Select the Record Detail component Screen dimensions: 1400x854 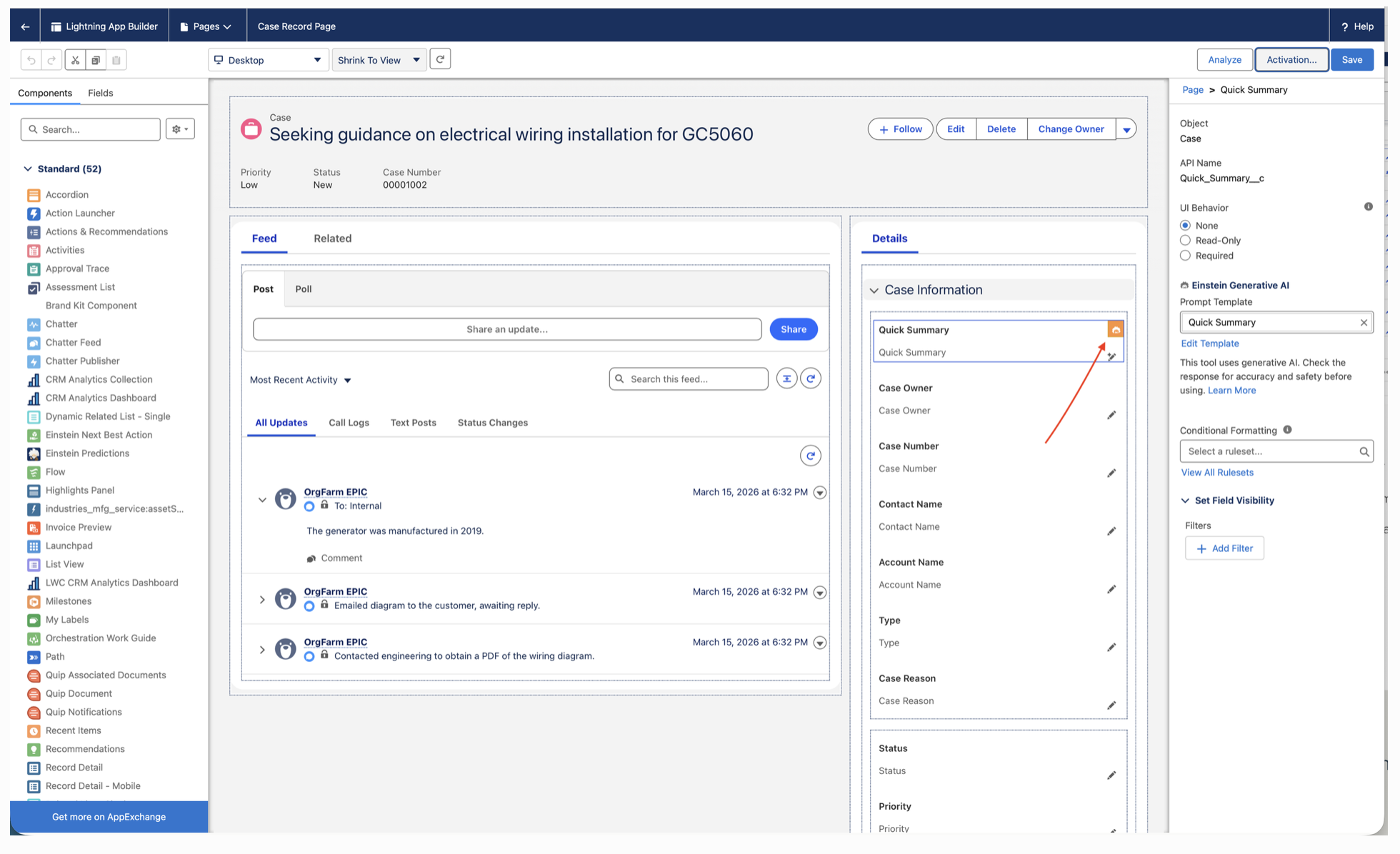(x=74, y=768)
